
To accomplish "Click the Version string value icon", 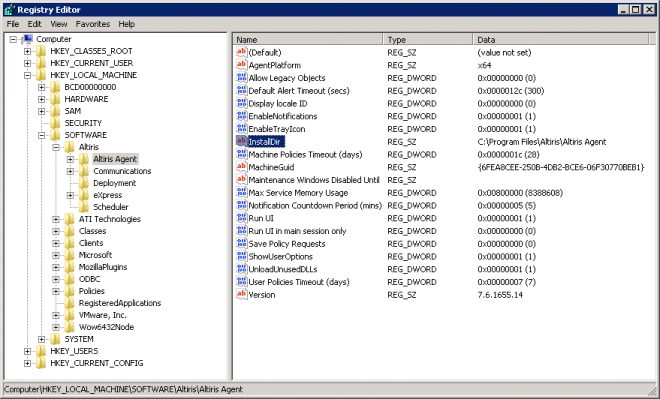I will pos(241,295).
